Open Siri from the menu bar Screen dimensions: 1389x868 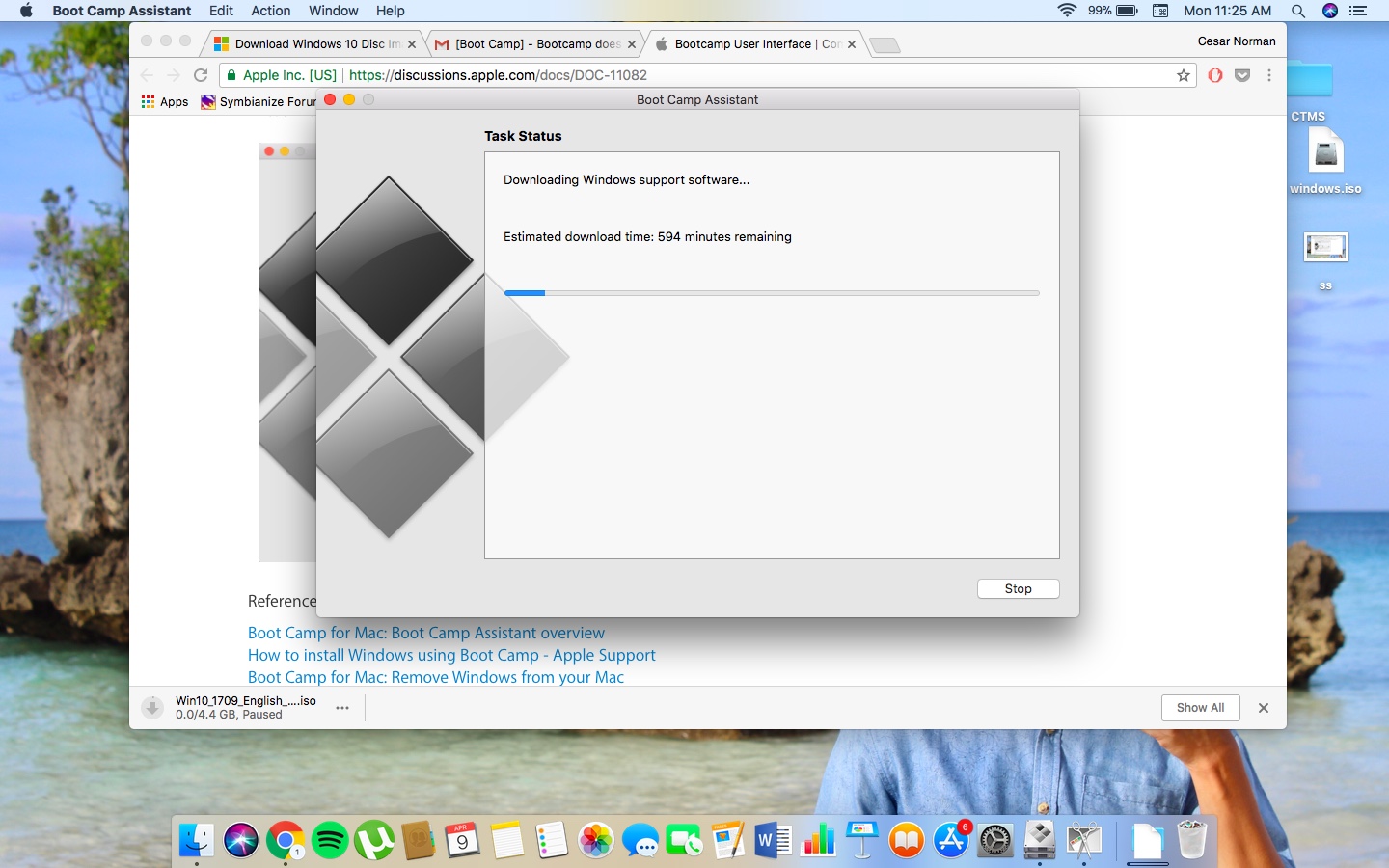click(1330, 11)
